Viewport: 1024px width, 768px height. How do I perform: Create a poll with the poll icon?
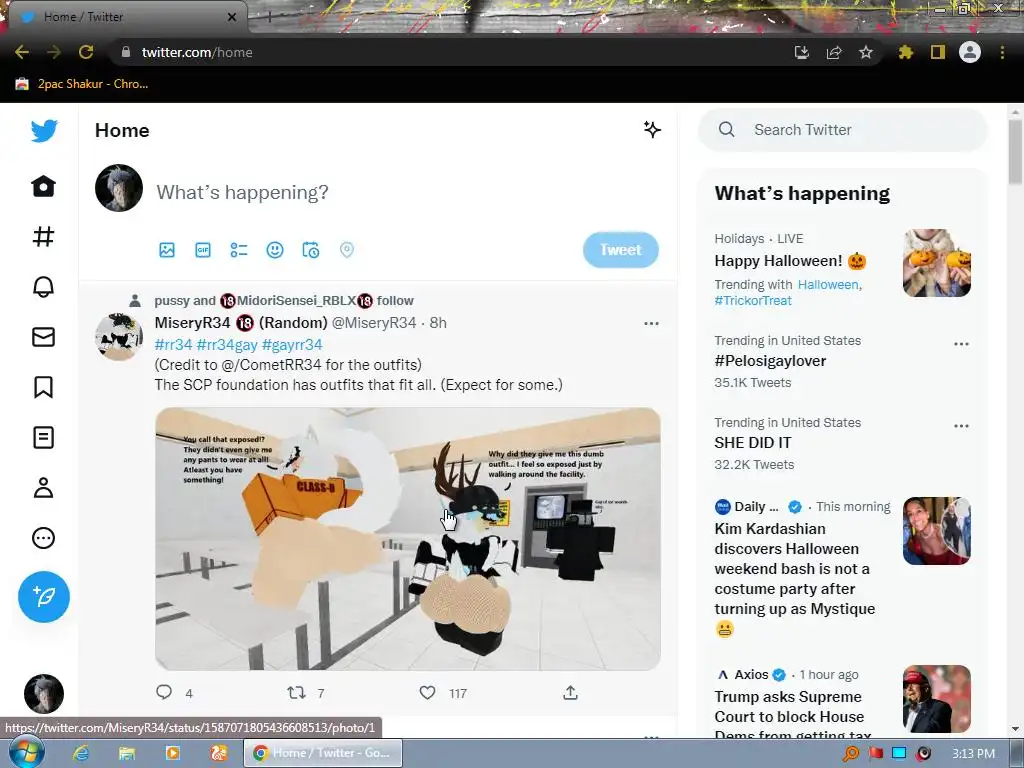(239, 250)
